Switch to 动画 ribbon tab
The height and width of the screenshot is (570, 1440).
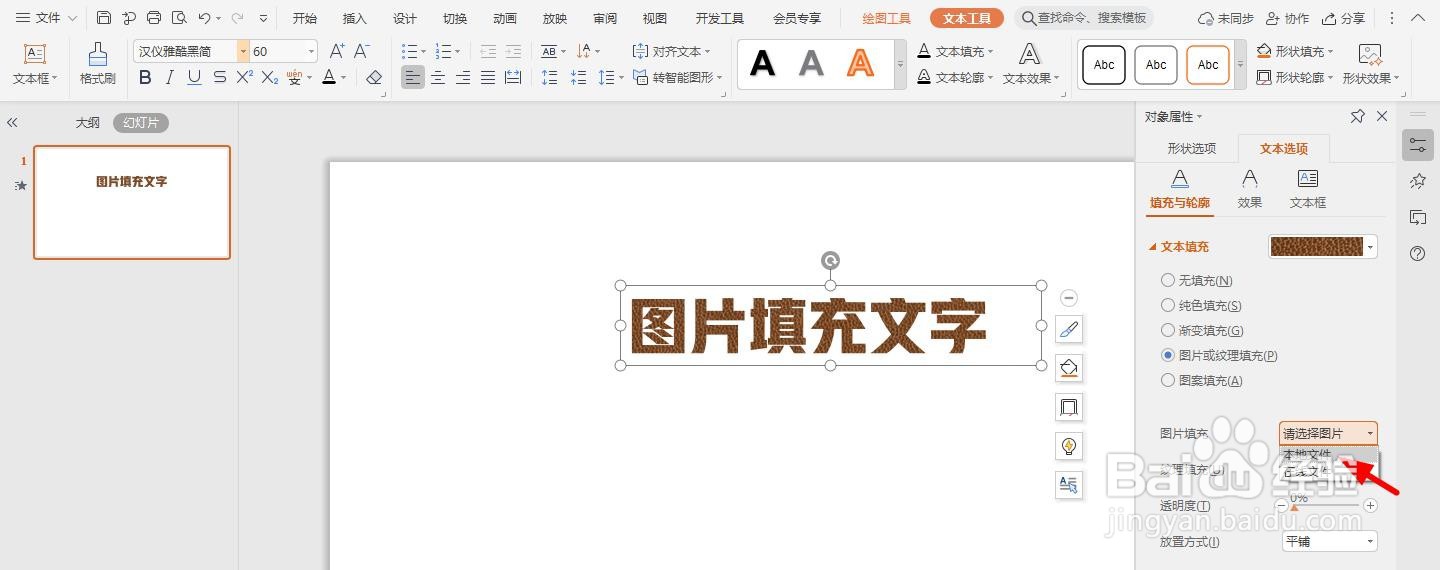tap(505, 18)
